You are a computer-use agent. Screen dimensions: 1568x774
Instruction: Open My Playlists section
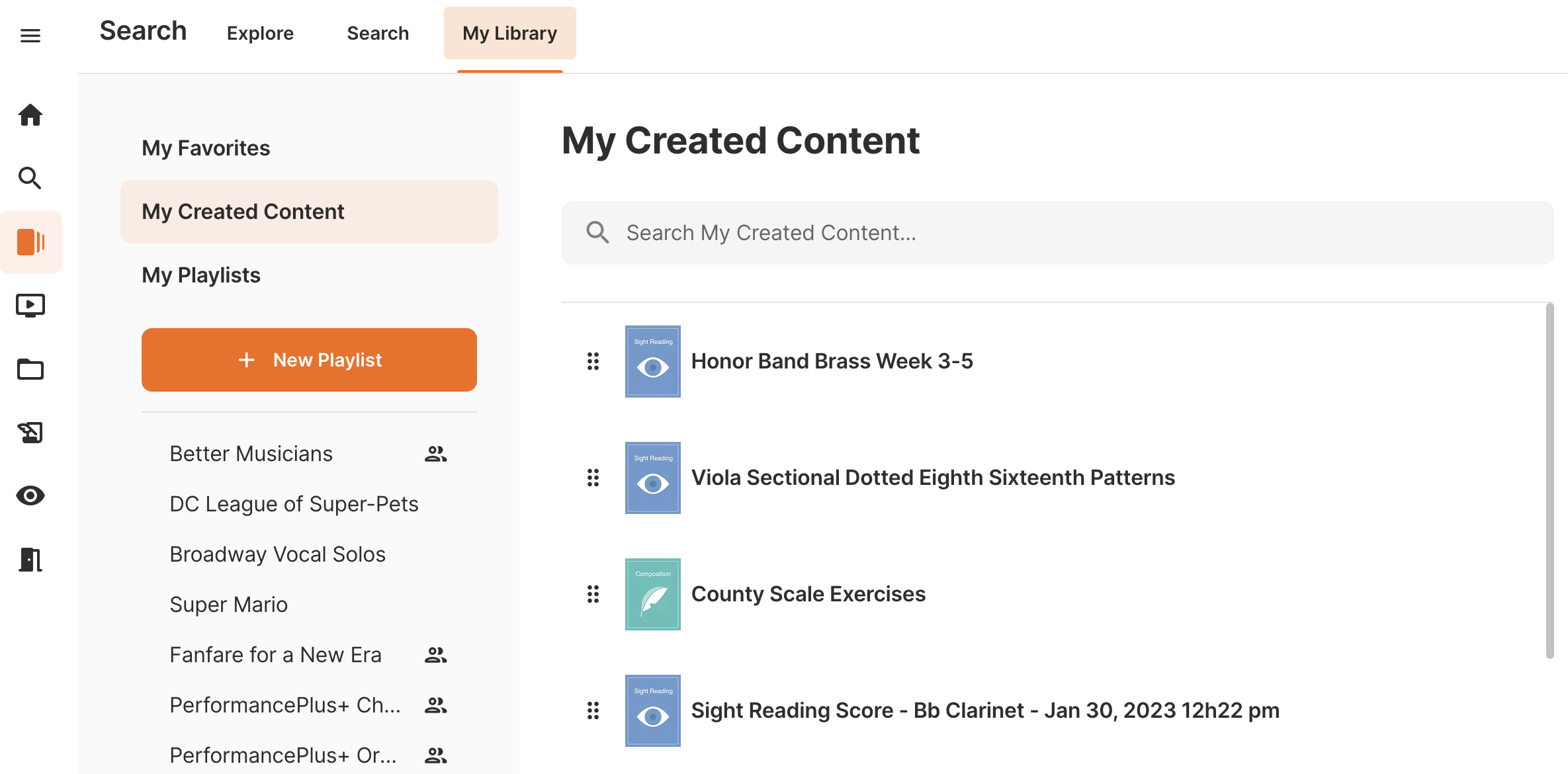(201, 275)
